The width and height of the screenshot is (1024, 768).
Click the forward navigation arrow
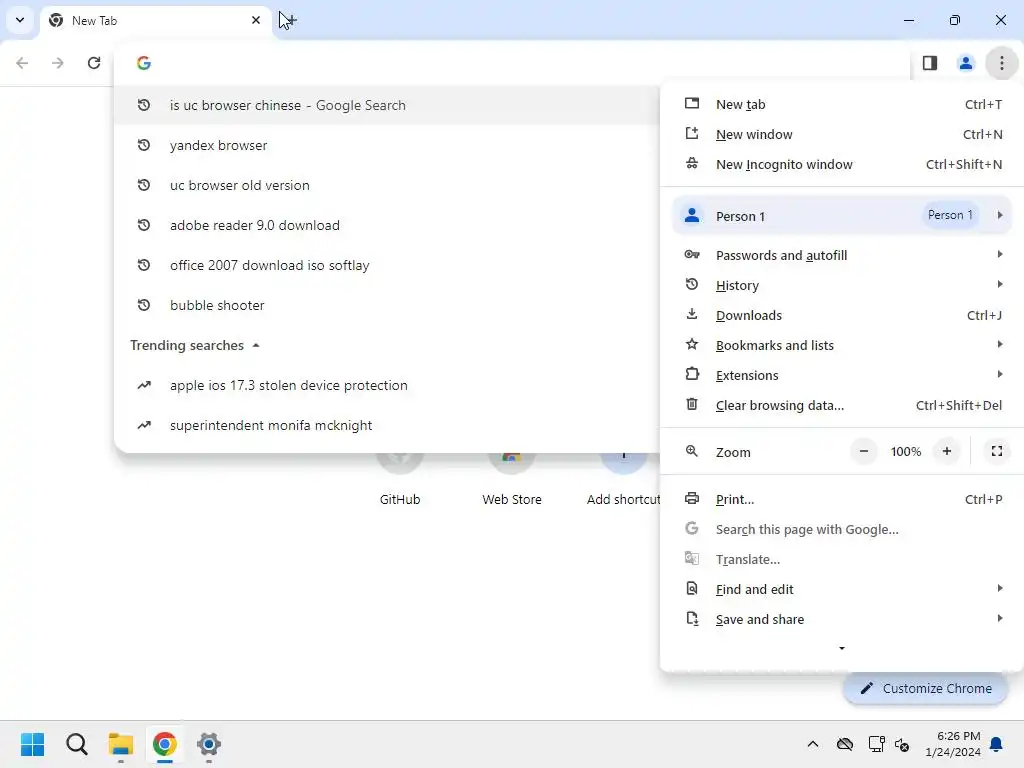[x=58, y=63]
